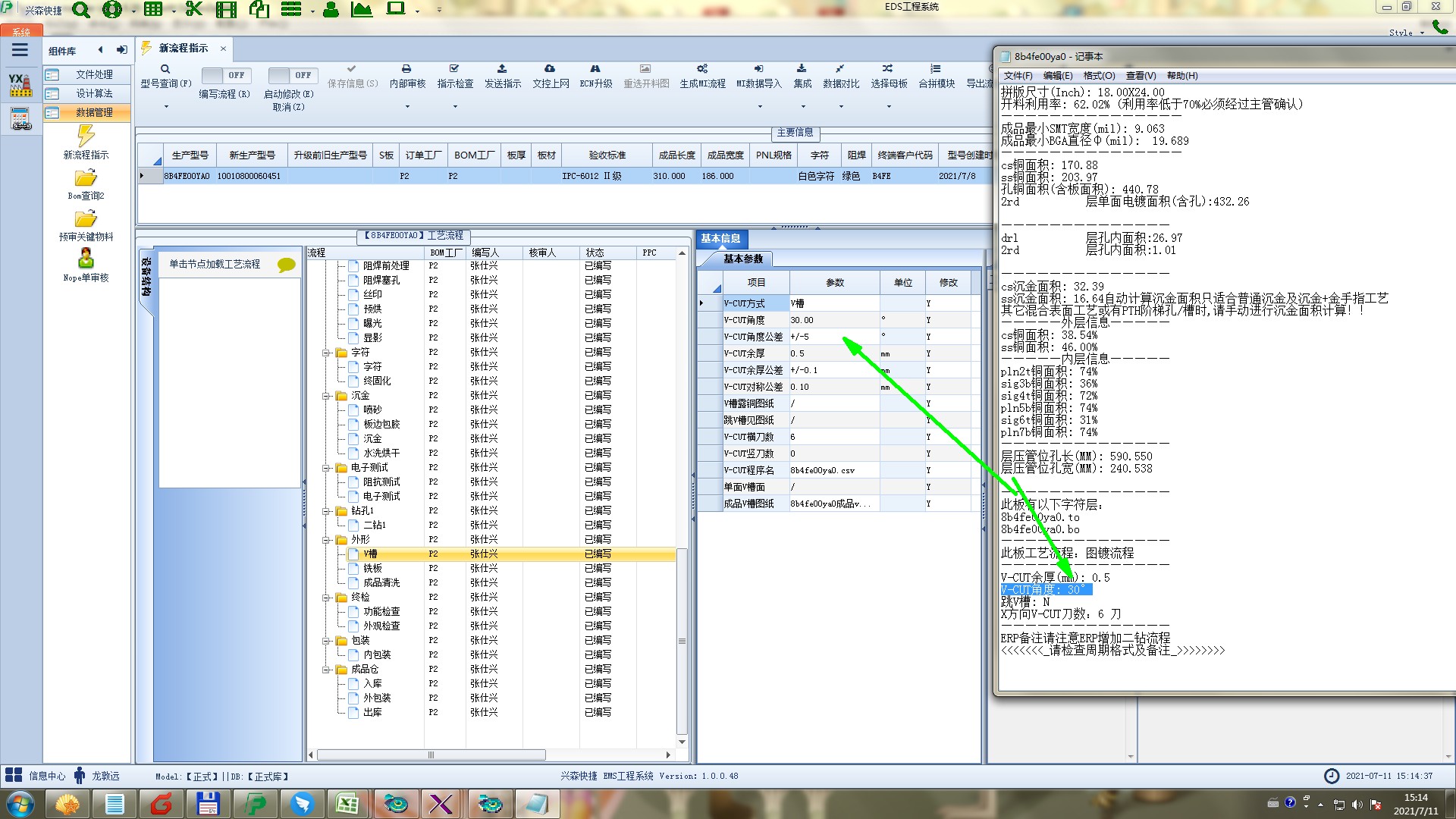Click the process tree horizontal scrollbar
Viewport: 1456px width, 819px height.
click(x=431, y=755)
